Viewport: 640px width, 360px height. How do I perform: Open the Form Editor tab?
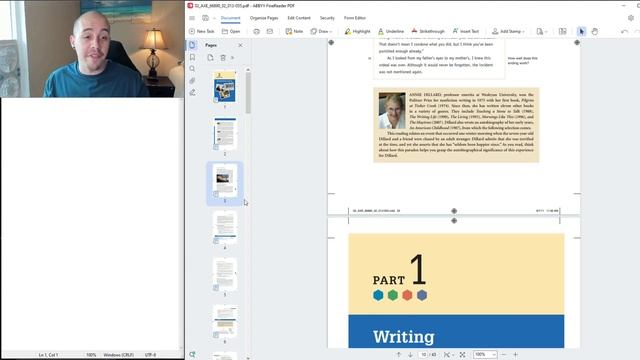coord(355,18)
